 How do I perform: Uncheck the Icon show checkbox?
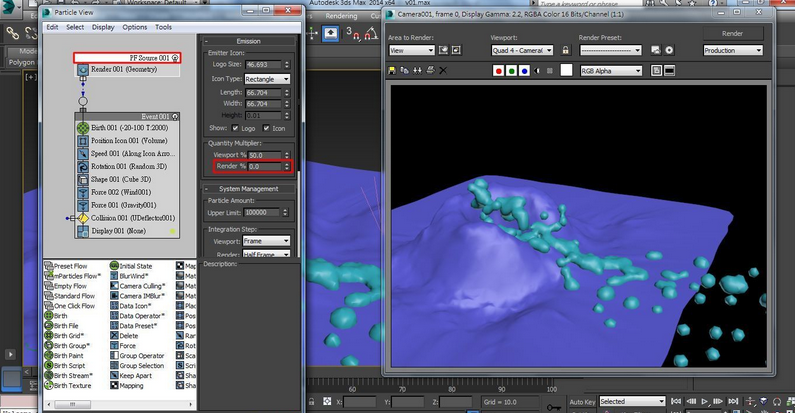pyautogui.click(x=268, y=128)
